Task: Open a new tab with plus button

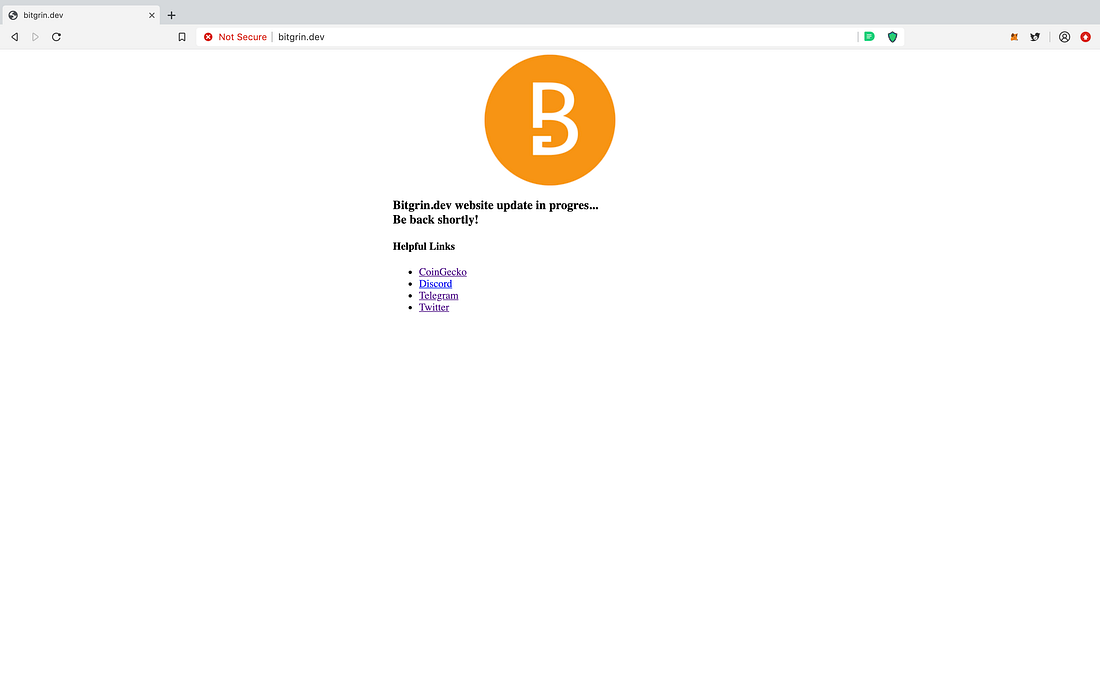Action: click(171, 15)
